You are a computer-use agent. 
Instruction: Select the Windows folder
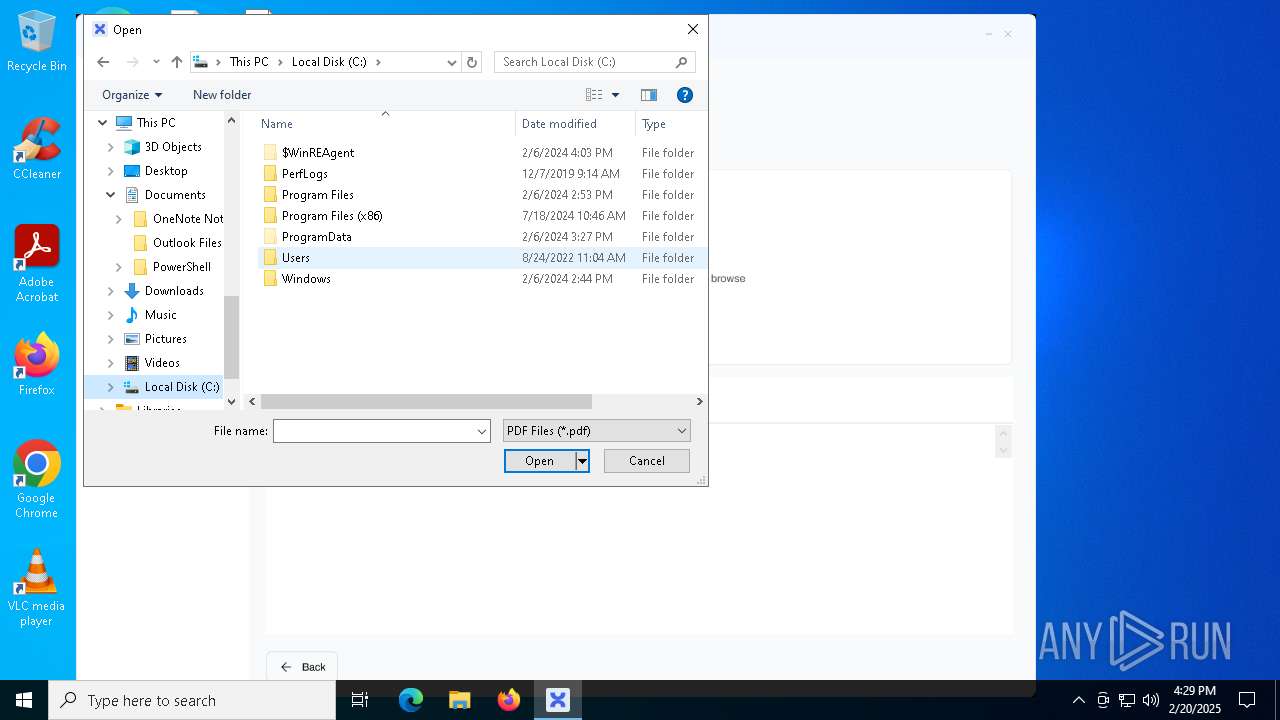tap(305, 279)
